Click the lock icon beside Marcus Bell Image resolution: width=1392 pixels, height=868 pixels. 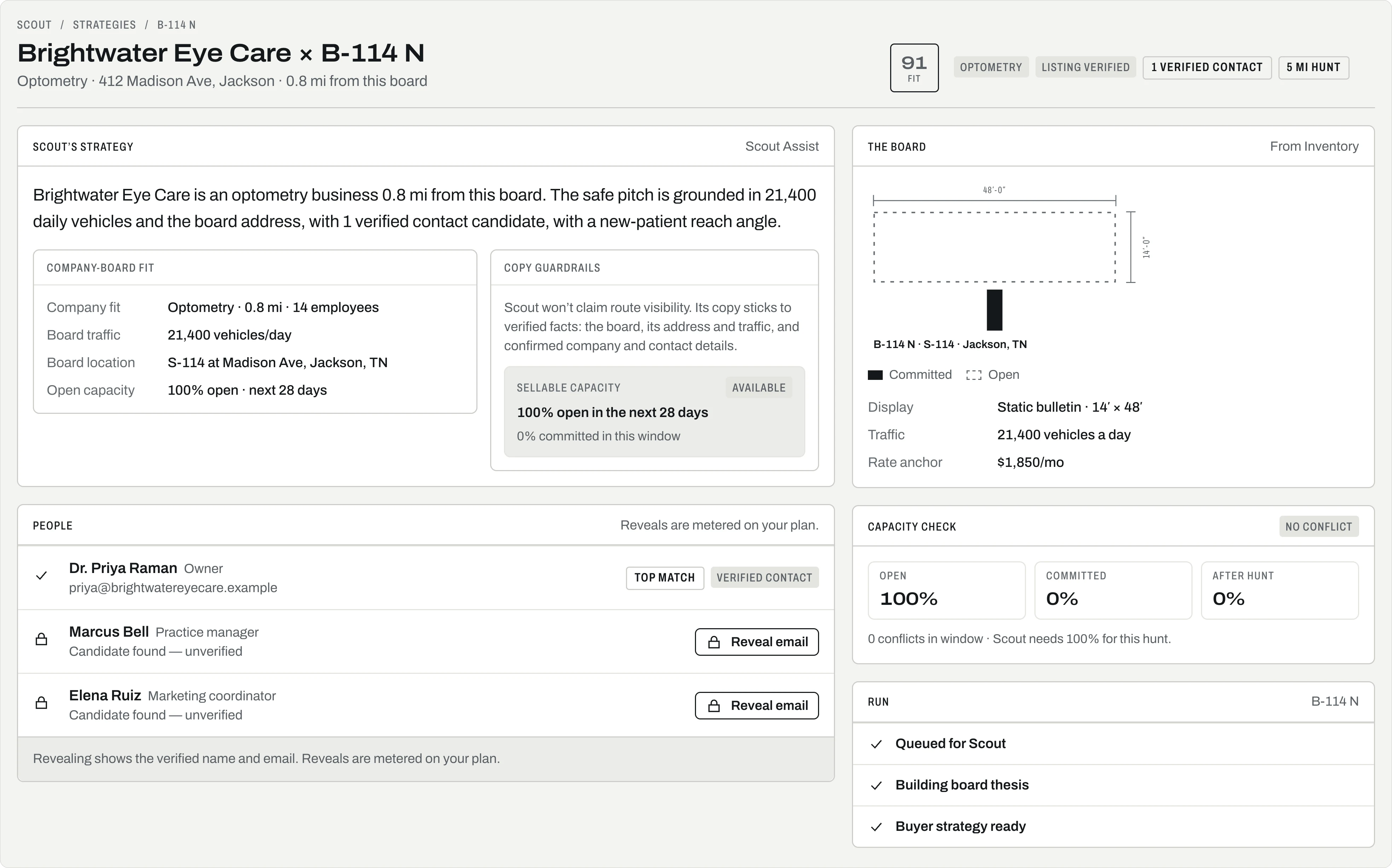pyautogui.click(x=41, y=640)
